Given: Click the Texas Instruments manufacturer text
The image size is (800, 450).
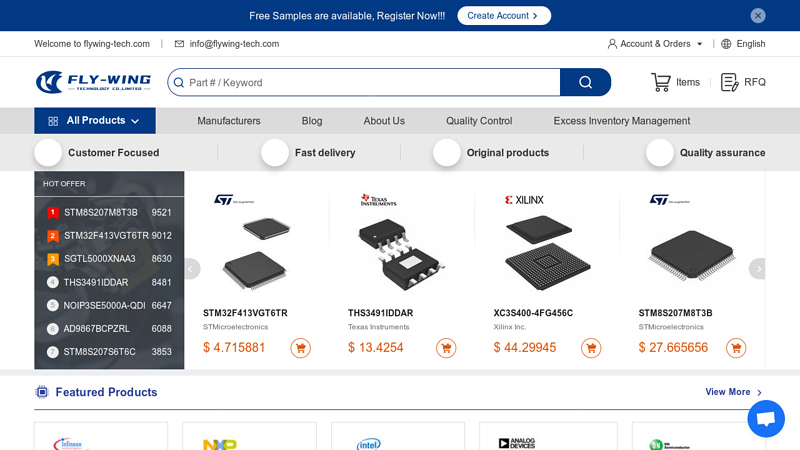Looking at the screenshot, I should point(379,327).
